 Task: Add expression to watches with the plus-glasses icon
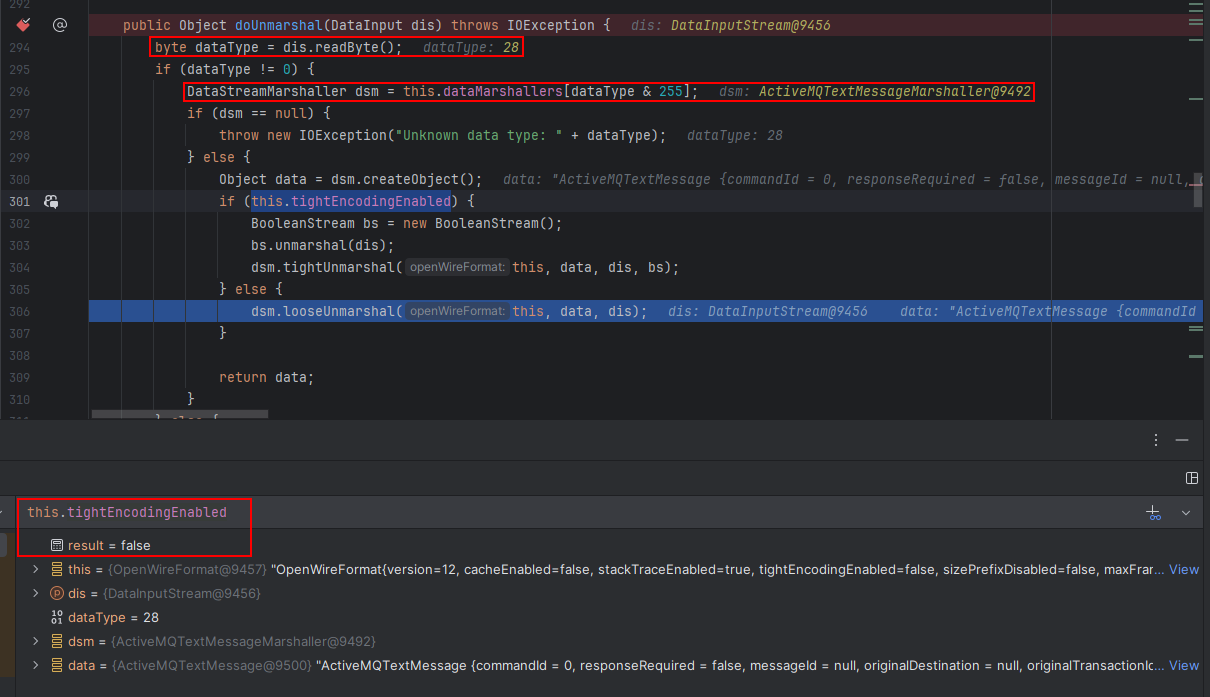[1154, 512]
